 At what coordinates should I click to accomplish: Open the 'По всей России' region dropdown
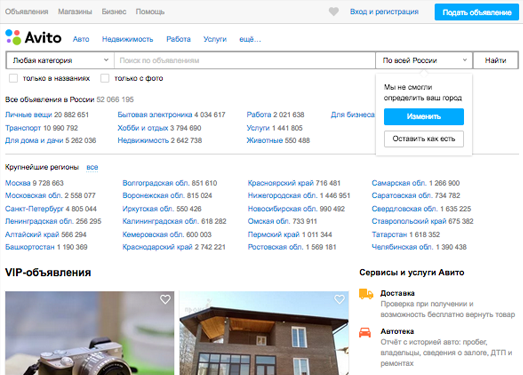tap(424, 60)
